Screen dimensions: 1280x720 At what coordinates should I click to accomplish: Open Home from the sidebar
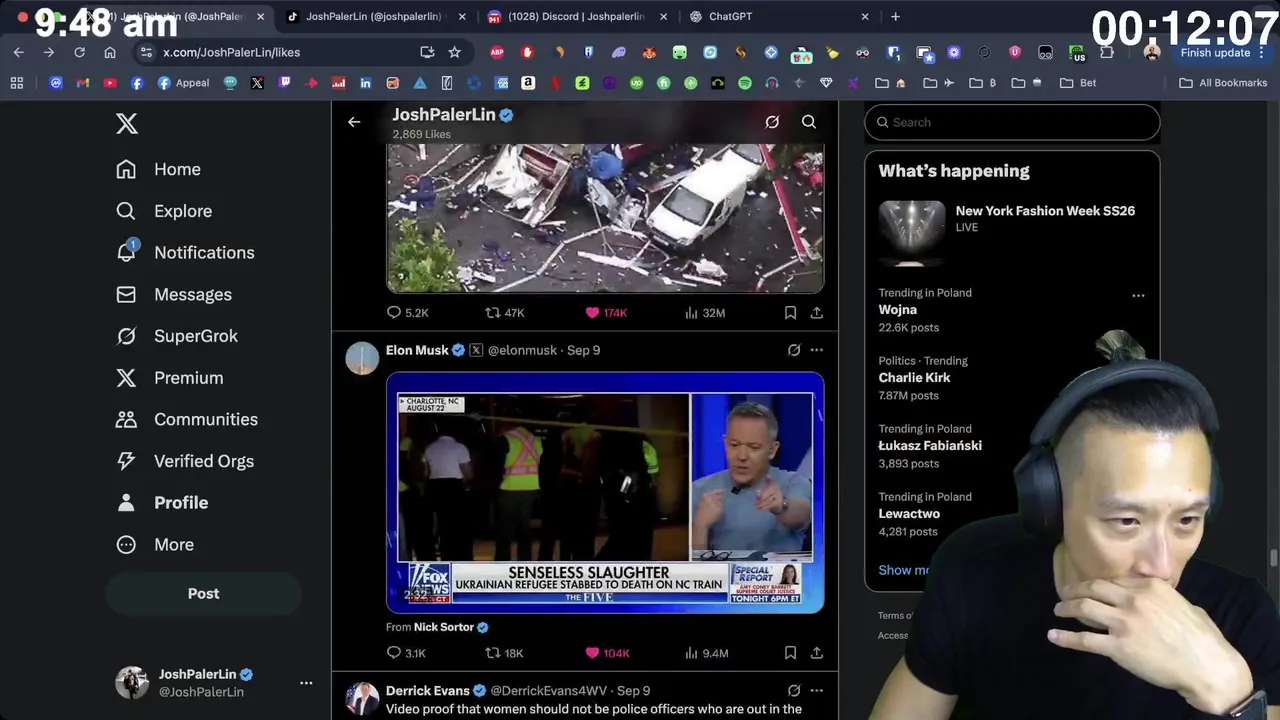(x=158, y=169)
